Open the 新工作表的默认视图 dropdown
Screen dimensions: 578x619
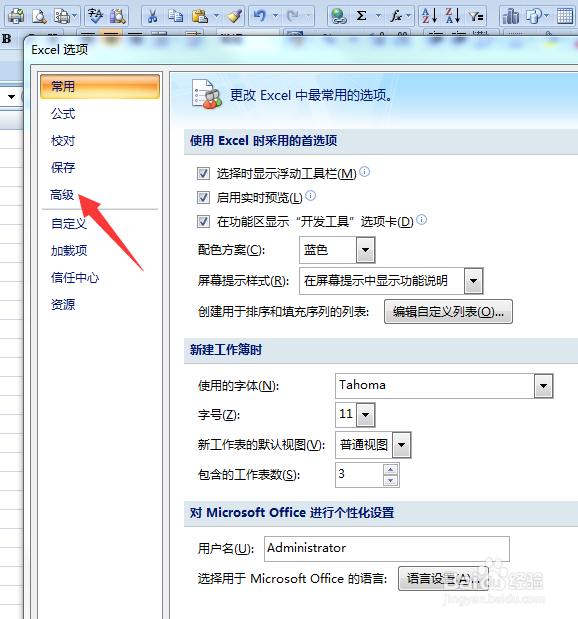[x=402, y=445]
